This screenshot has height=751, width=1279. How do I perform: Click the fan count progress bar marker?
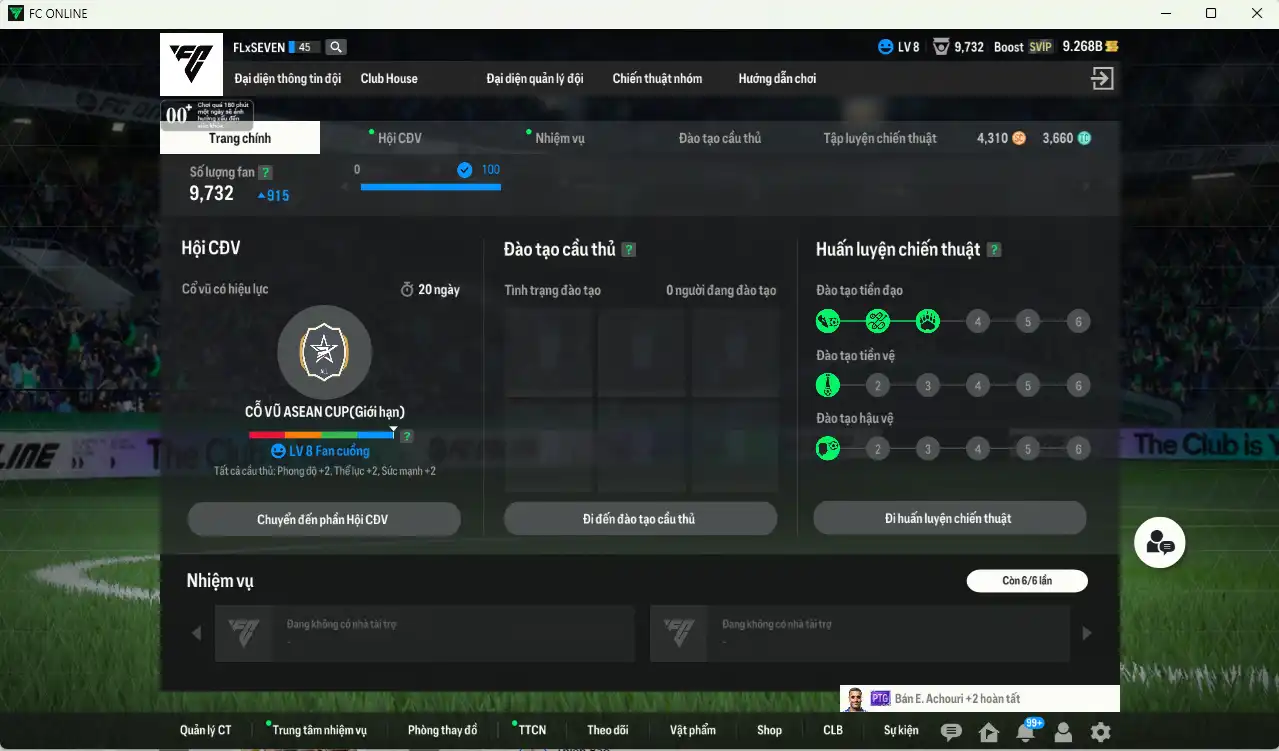pyautogui.click(x=464, y=170)
